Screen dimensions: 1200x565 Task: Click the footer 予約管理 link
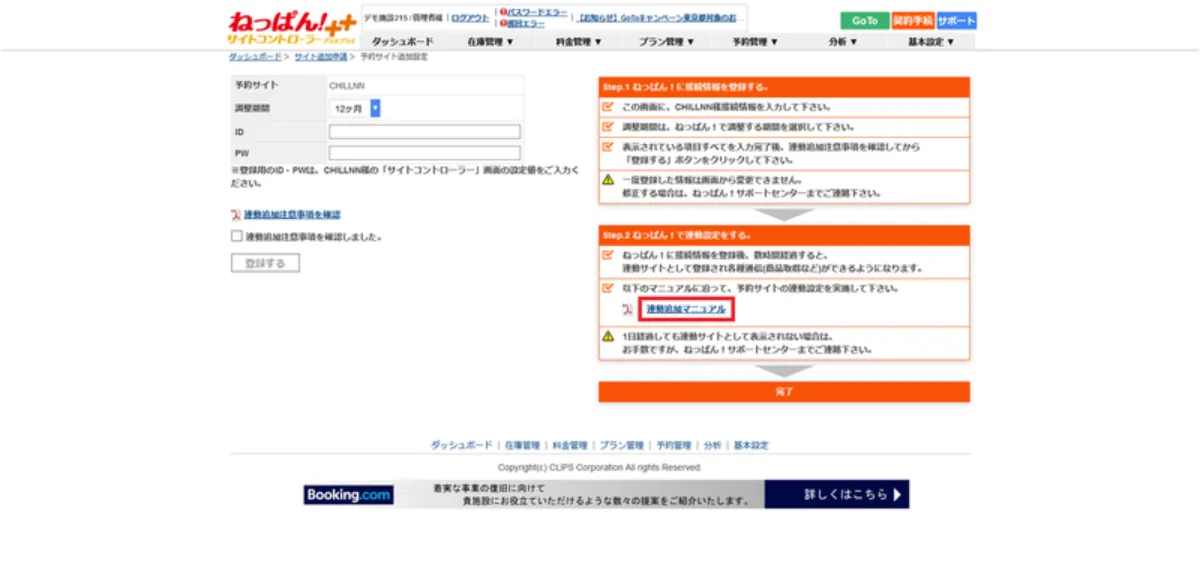(673, 445)
